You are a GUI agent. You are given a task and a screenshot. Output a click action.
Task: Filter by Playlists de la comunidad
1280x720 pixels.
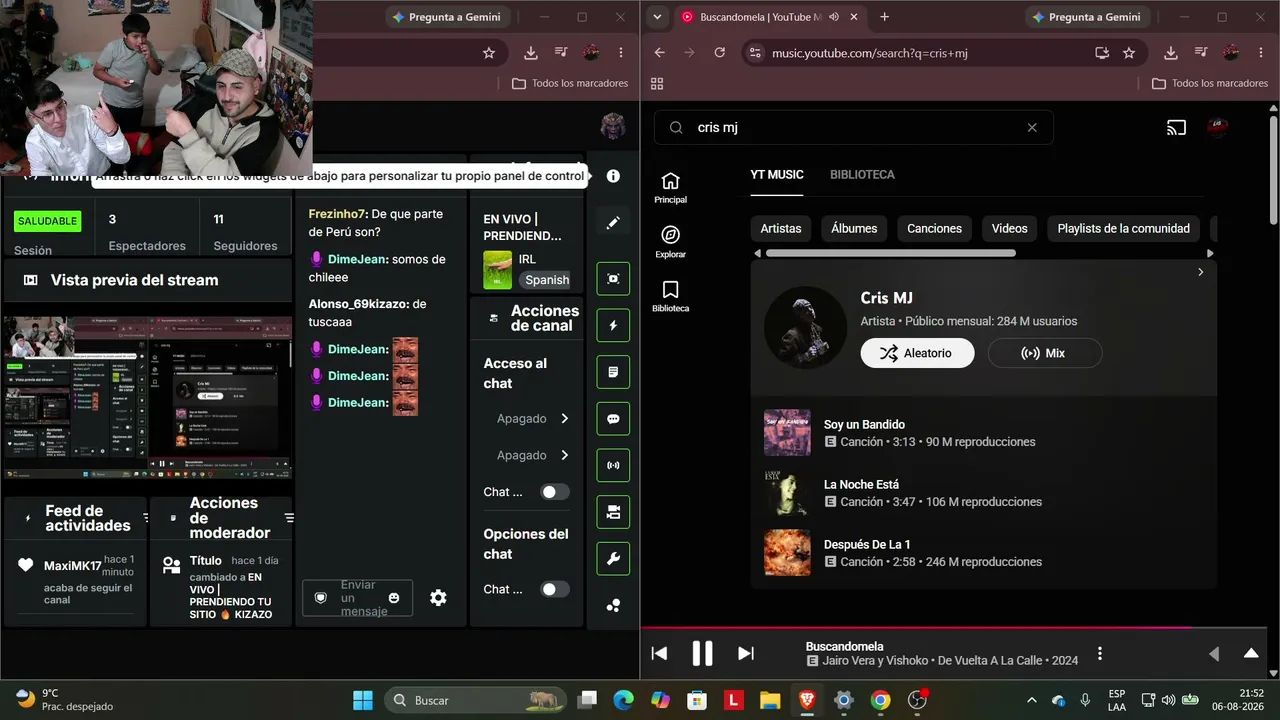1124,229
